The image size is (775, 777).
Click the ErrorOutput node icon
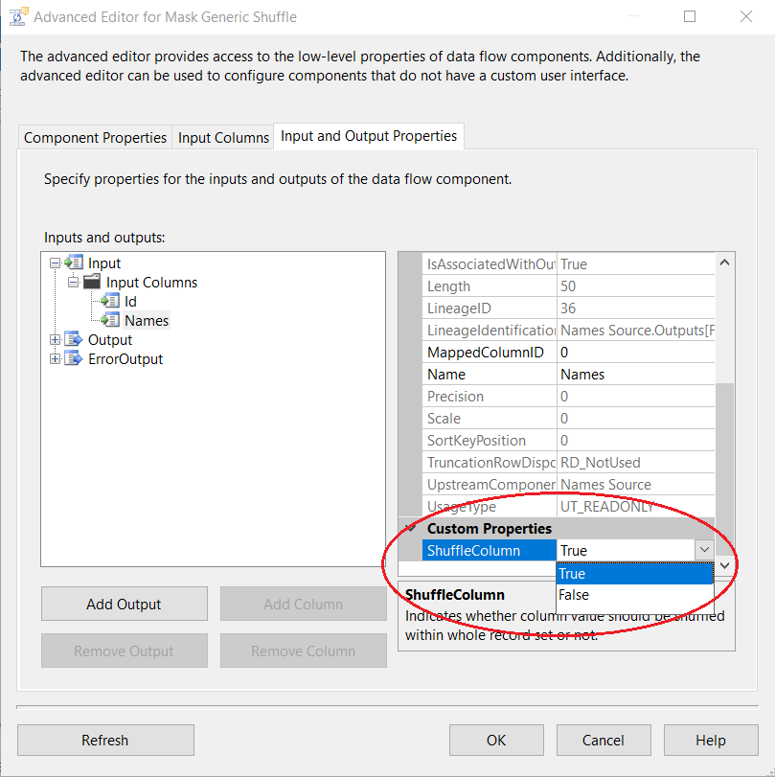pyautogui.click(x=73, y=359)
